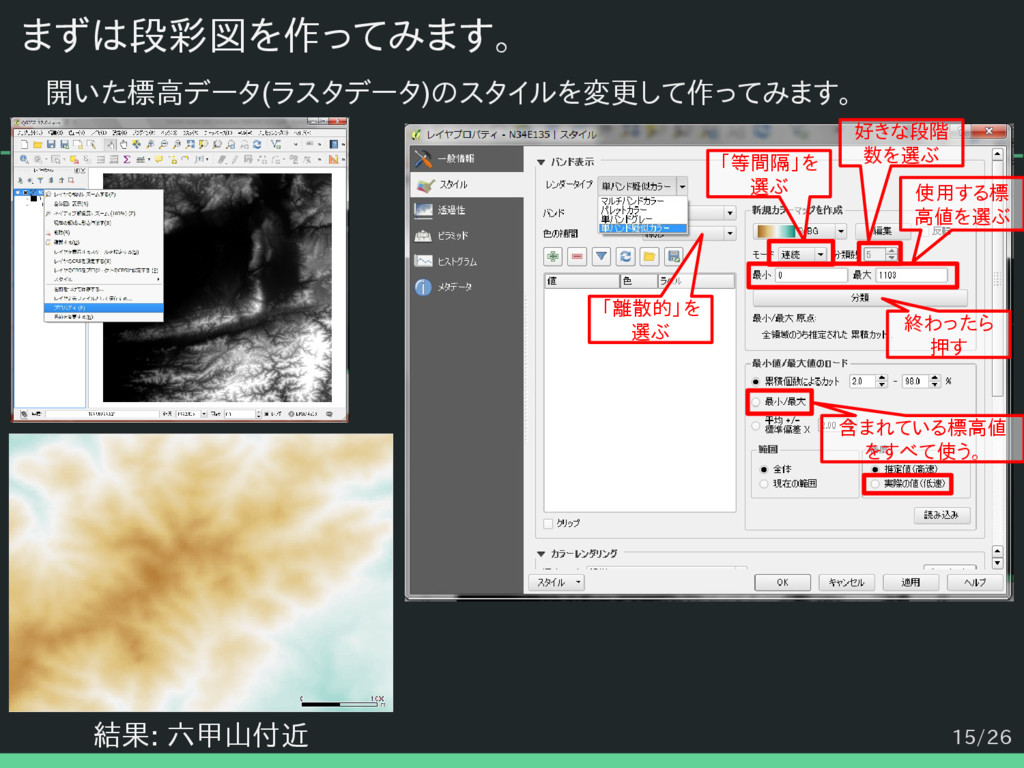
Task: Click the ヘルプ button
Action: tap(975, 583)
